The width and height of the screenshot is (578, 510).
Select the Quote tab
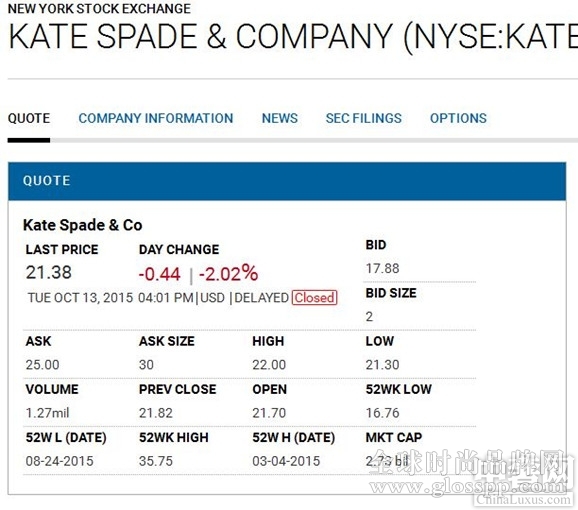coord(29,118)
